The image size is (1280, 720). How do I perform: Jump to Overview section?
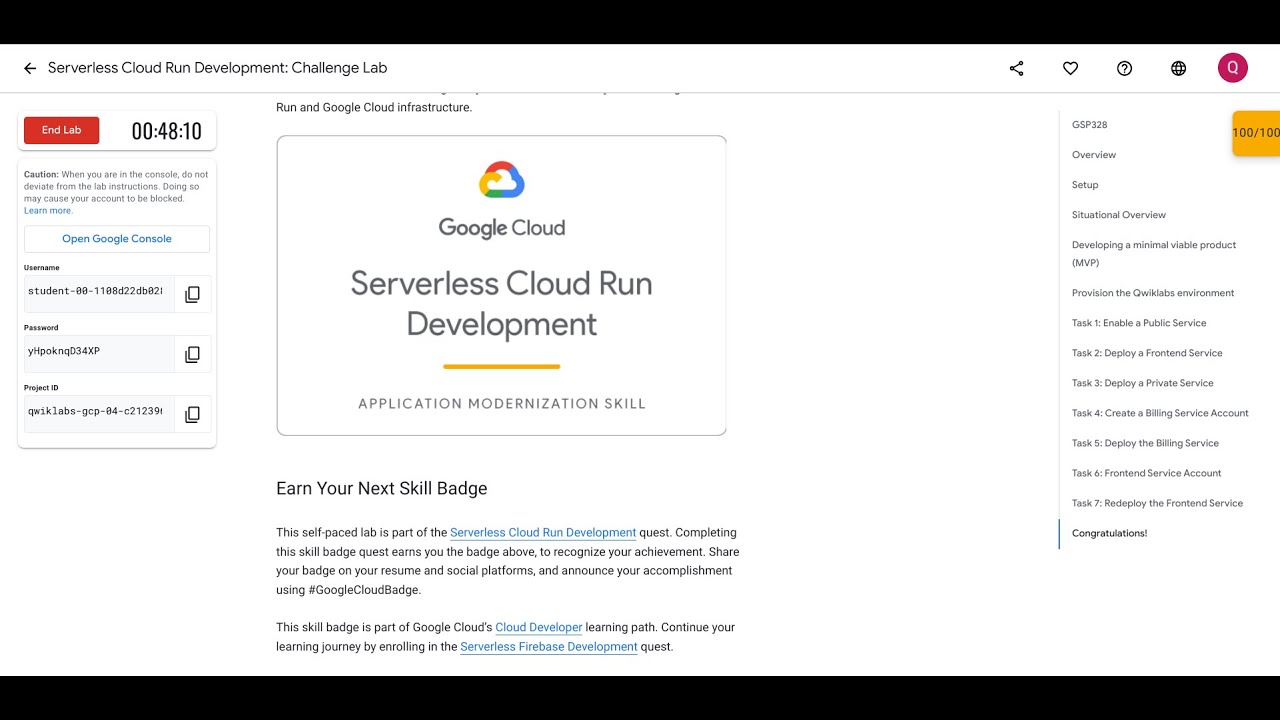click(1094, 155)
